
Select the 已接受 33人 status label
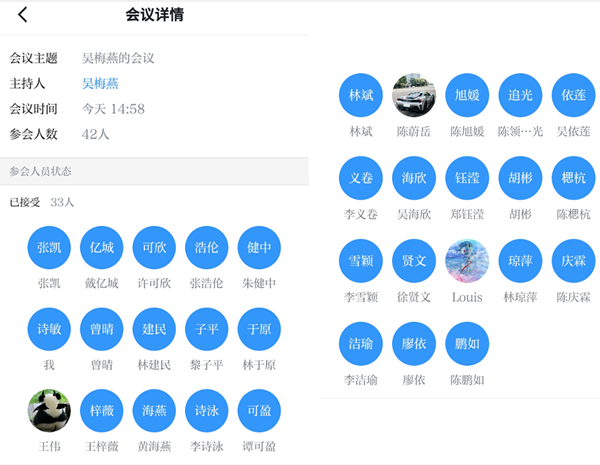pos(42,202)
